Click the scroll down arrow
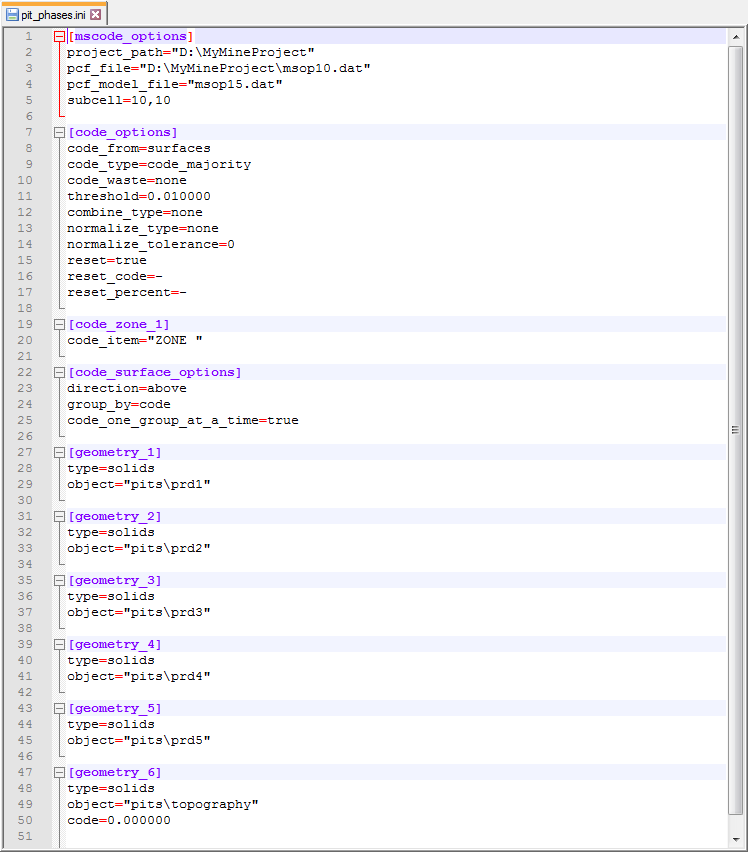The height and width of the screenshot is (852, 748). coord(736,839)
